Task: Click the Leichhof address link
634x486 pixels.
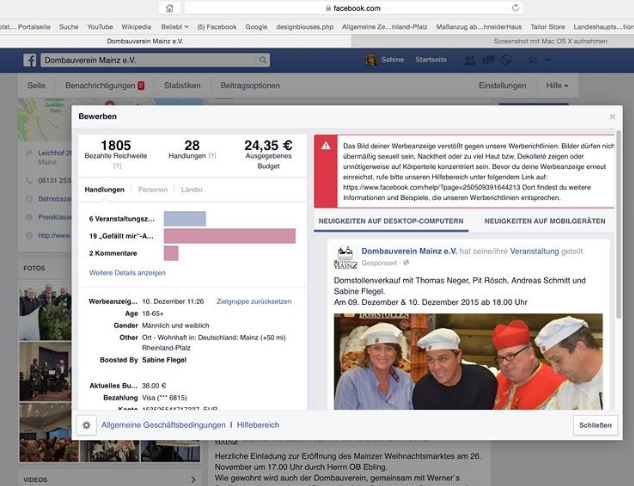Action: coord(55,153)
